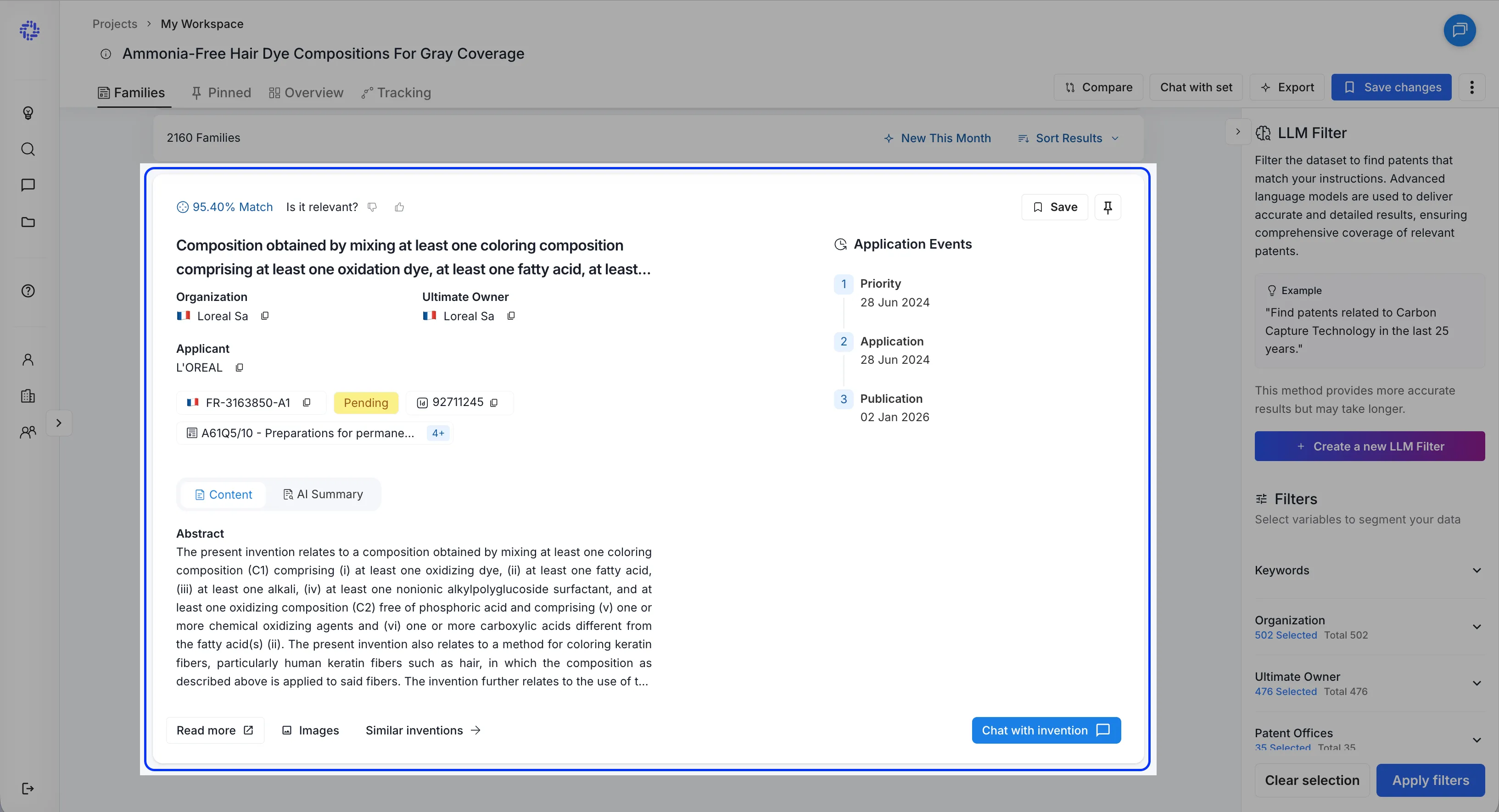1499x812 pixels.
Task: Open the folder icon in left sidebar
Action: coord(28,222)
